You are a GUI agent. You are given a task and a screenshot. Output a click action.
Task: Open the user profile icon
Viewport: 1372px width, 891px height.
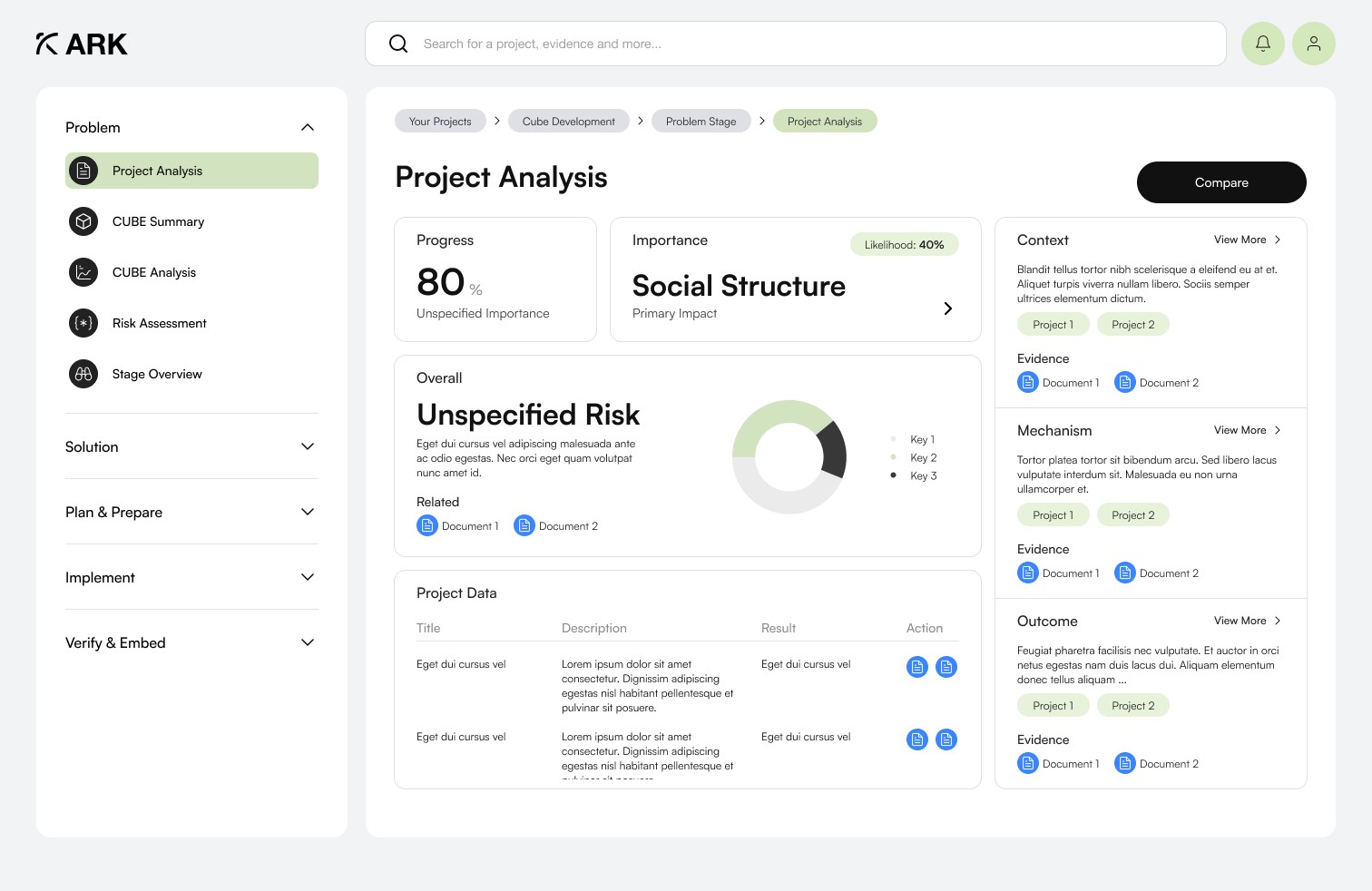[1313, 44]
